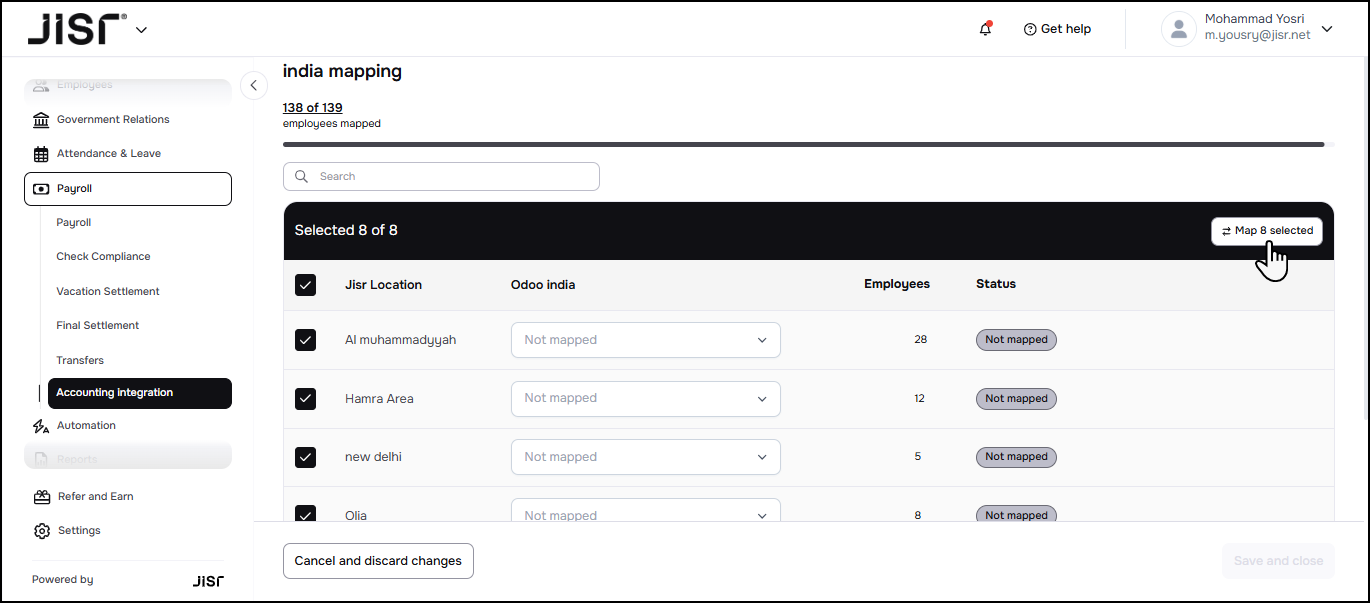Open the Jisr logo workspace dropdown chevron
The image size is (1370, 603).
coord(141,30)
